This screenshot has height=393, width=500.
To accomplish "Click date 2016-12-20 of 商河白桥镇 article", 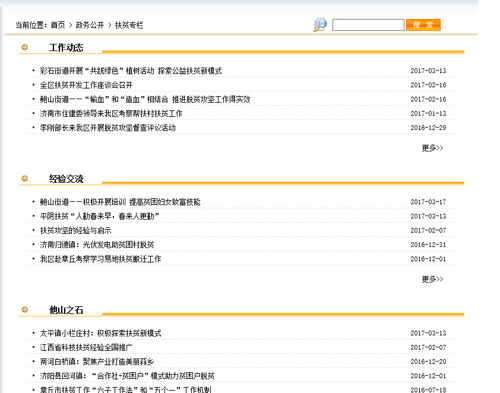I will (x=428, y=362).
